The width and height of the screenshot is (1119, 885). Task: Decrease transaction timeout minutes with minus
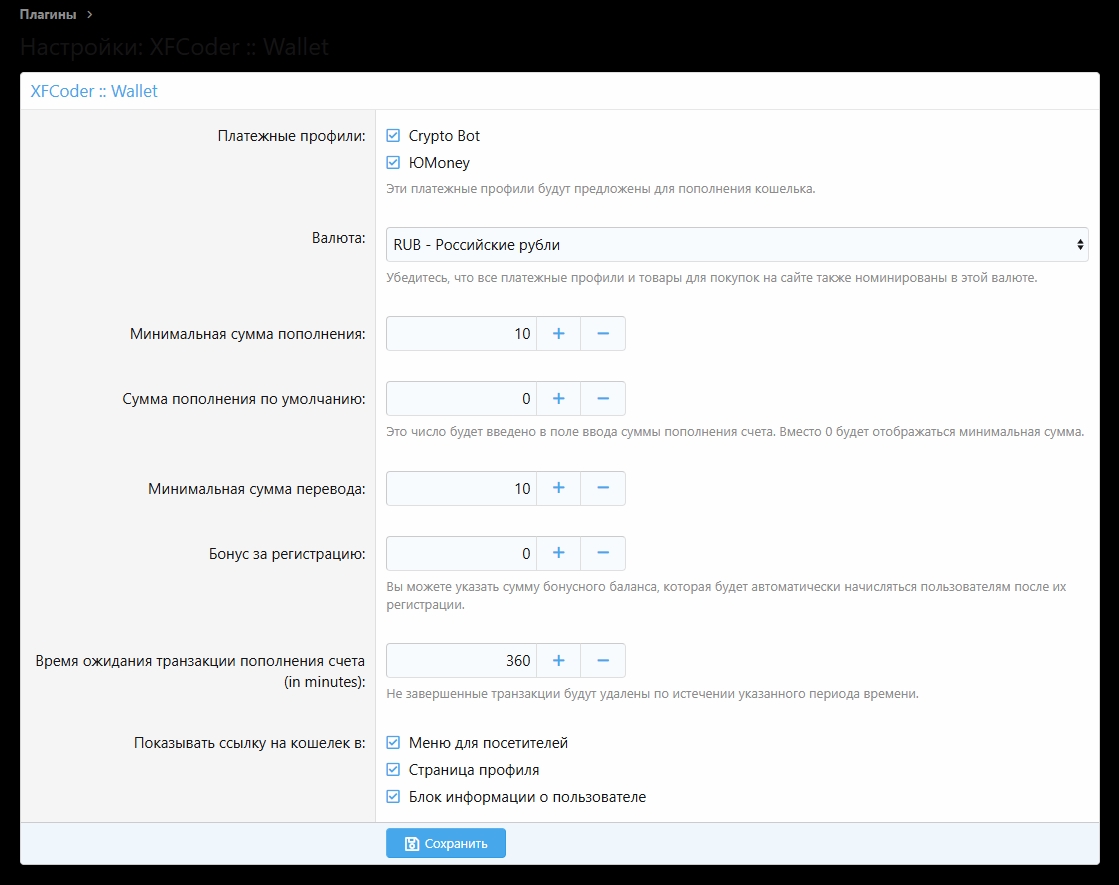click(x=603, y=660)
